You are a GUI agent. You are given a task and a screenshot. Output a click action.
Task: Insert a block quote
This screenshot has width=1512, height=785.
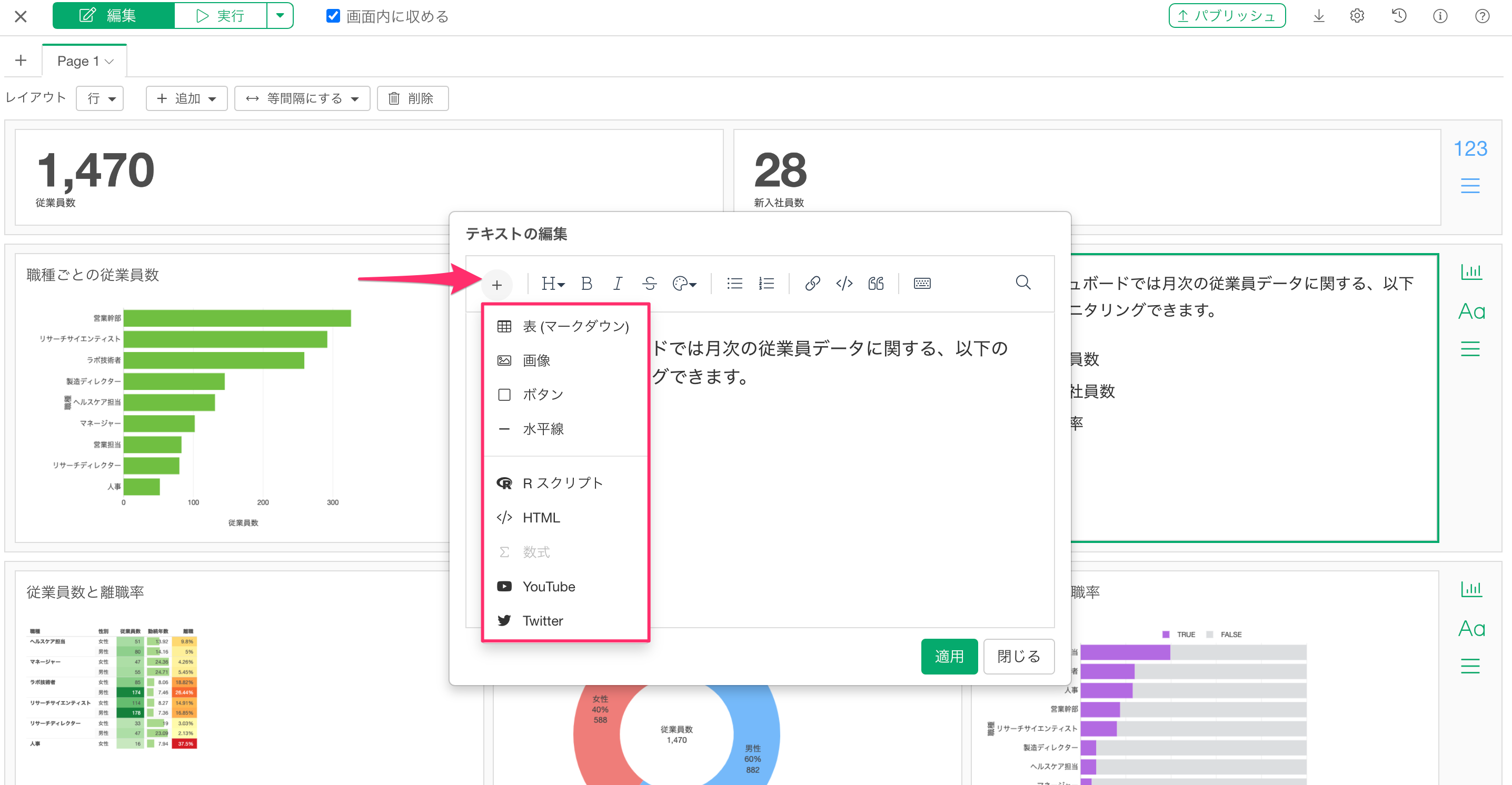[x=876, y=284]
